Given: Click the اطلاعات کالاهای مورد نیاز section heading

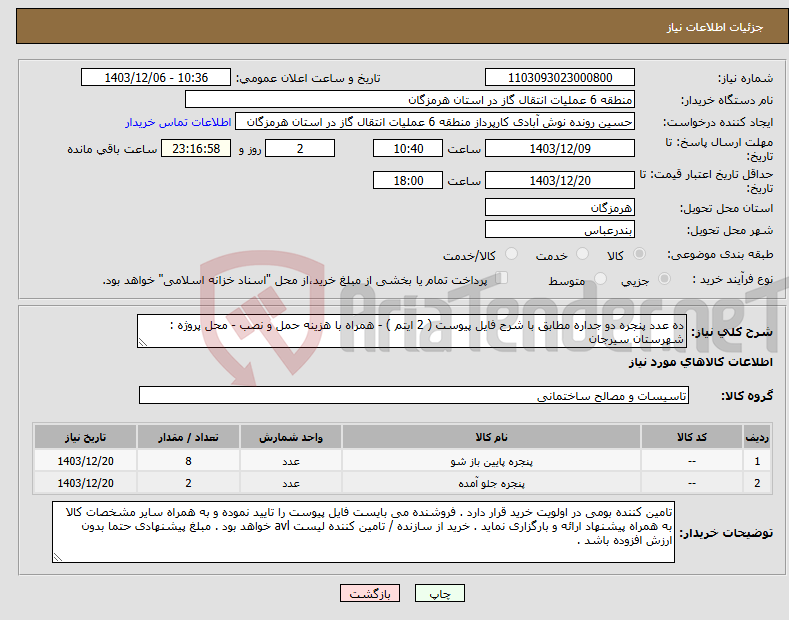Looking at the screenshot, I should (700, 362).
